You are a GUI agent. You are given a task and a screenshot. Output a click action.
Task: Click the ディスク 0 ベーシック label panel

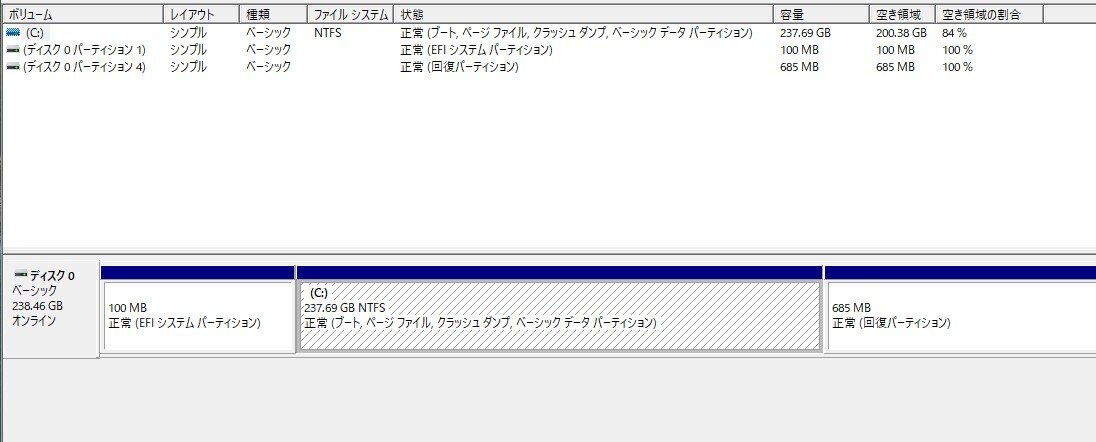(x=51, y=308)
